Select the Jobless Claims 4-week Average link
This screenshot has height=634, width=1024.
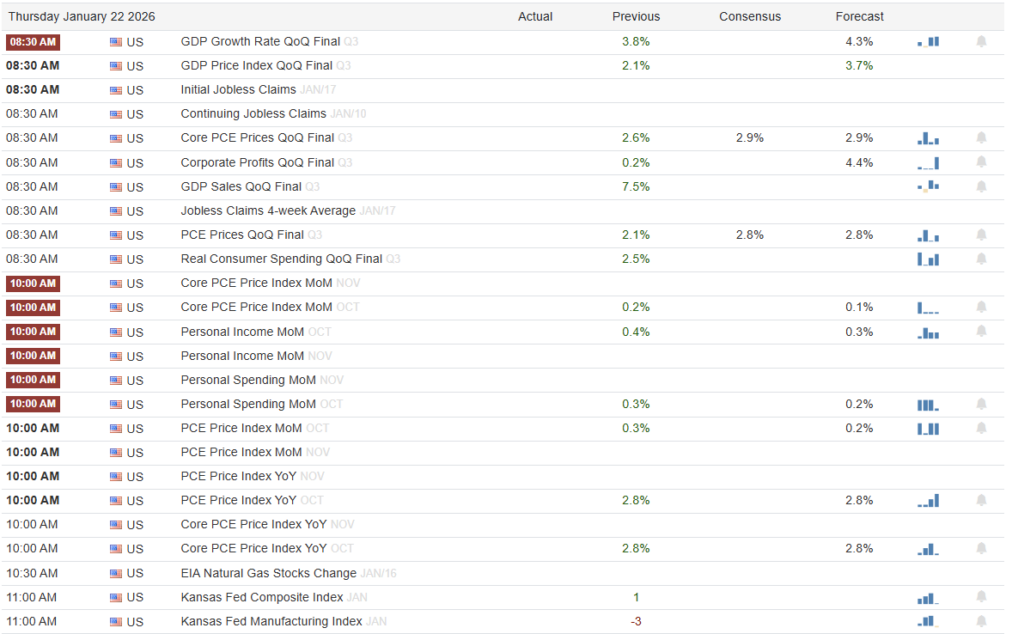pos(267,211)
